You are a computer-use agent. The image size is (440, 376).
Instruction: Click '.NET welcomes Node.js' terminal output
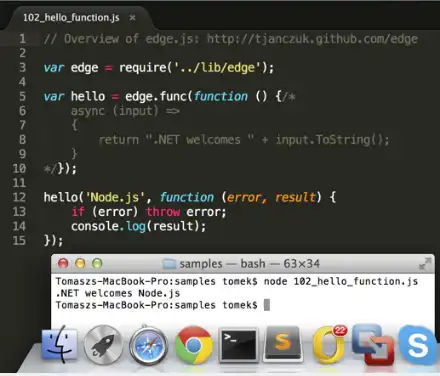click(118, 293)
